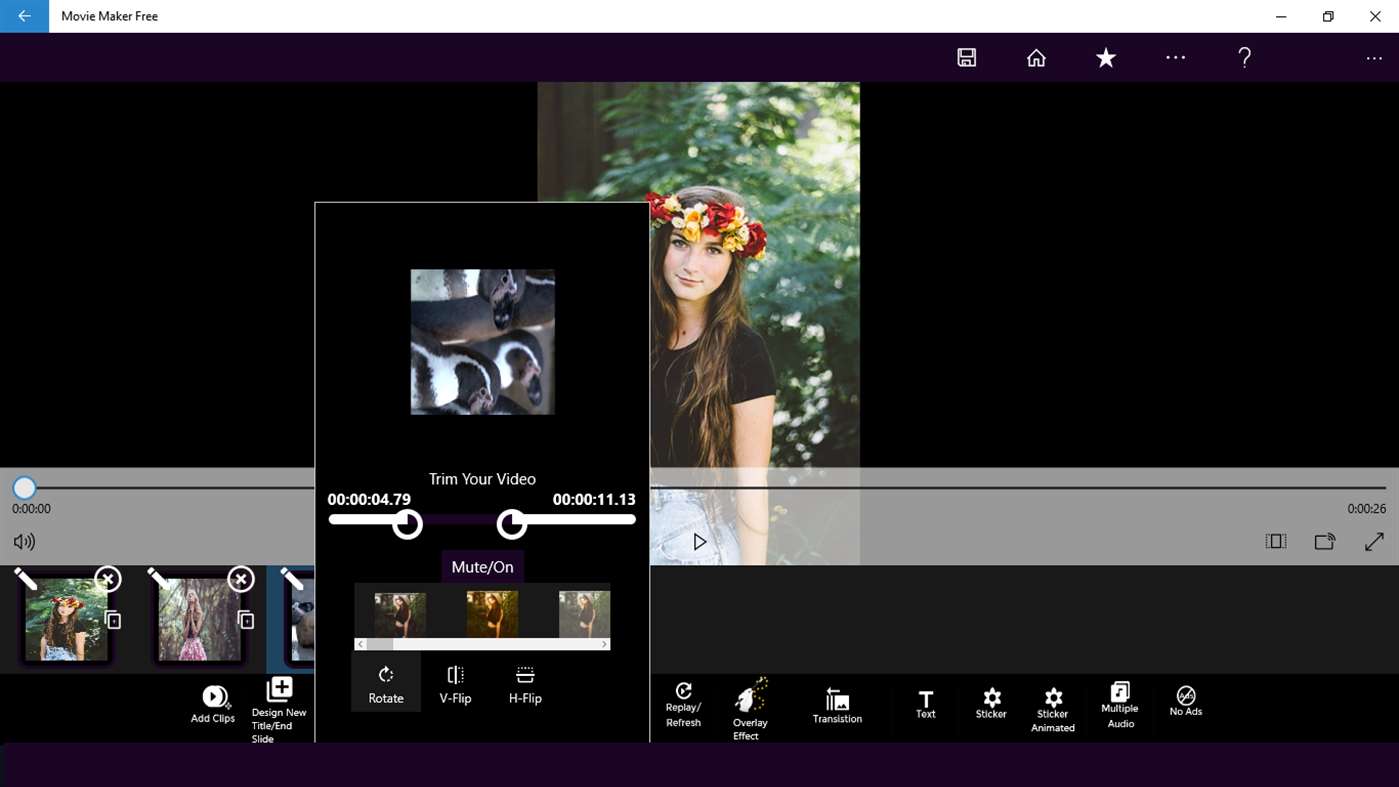Toggle the volume speaker icon
Image resolution: width=1399 pixels, height=787 pixels.
24,542
